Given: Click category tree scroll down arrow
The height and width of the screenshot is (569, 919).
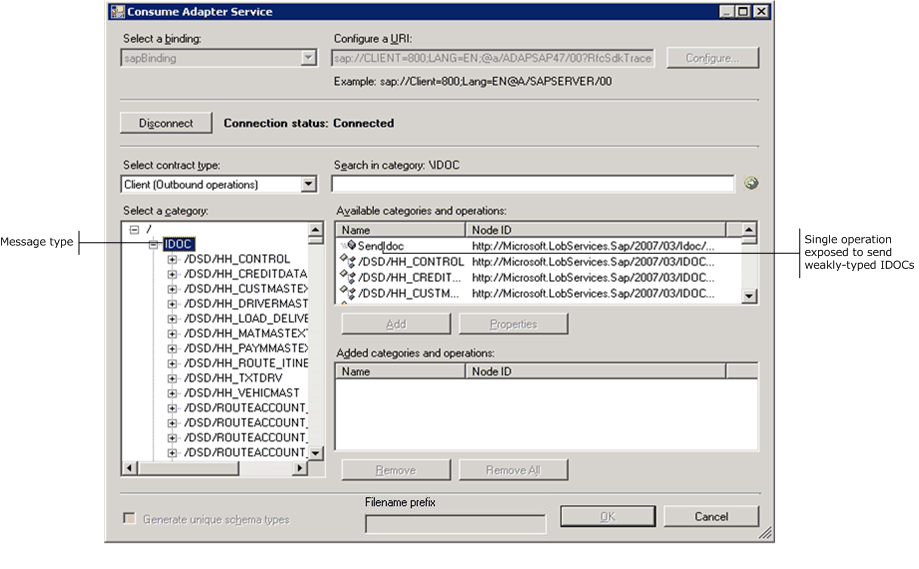Looking at the screenshot, I should (315, 453).
